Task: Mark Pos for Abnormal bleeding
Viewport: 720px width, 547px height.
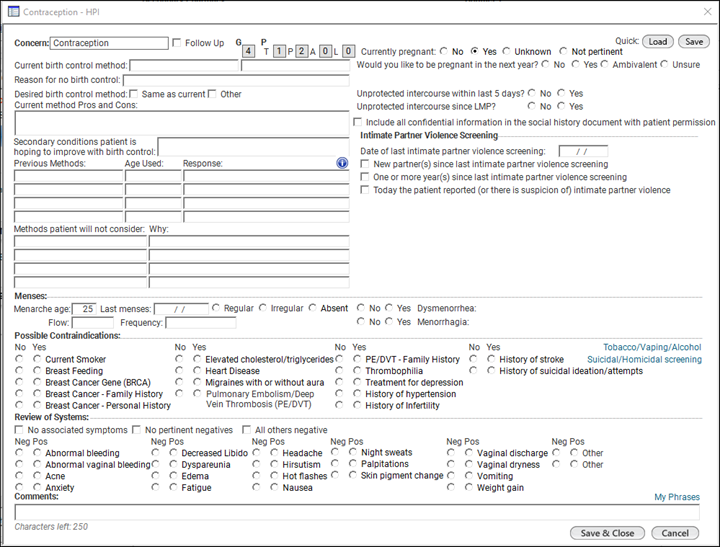Action: (x=37, y=452)
